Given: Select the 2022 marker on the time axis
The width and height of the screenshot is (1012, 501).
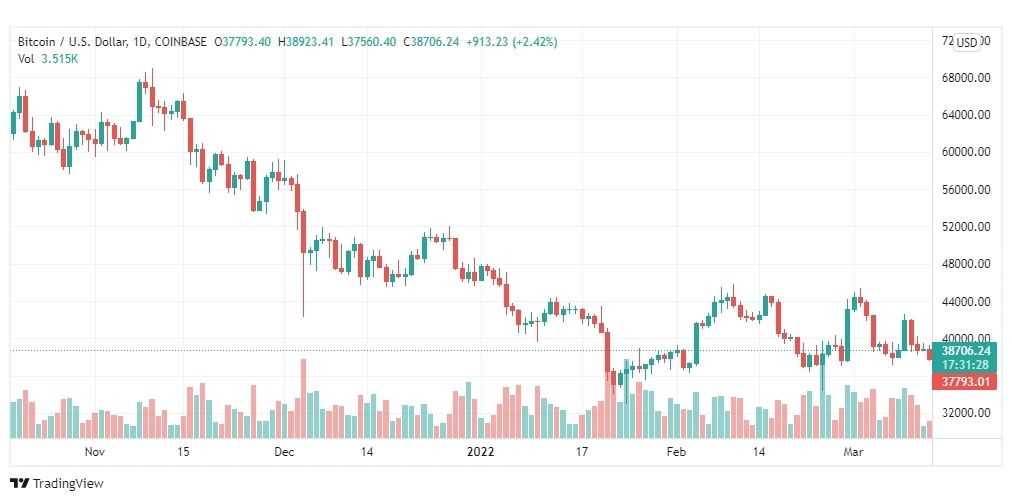Looking at the screenshot, I should [482, 452].
